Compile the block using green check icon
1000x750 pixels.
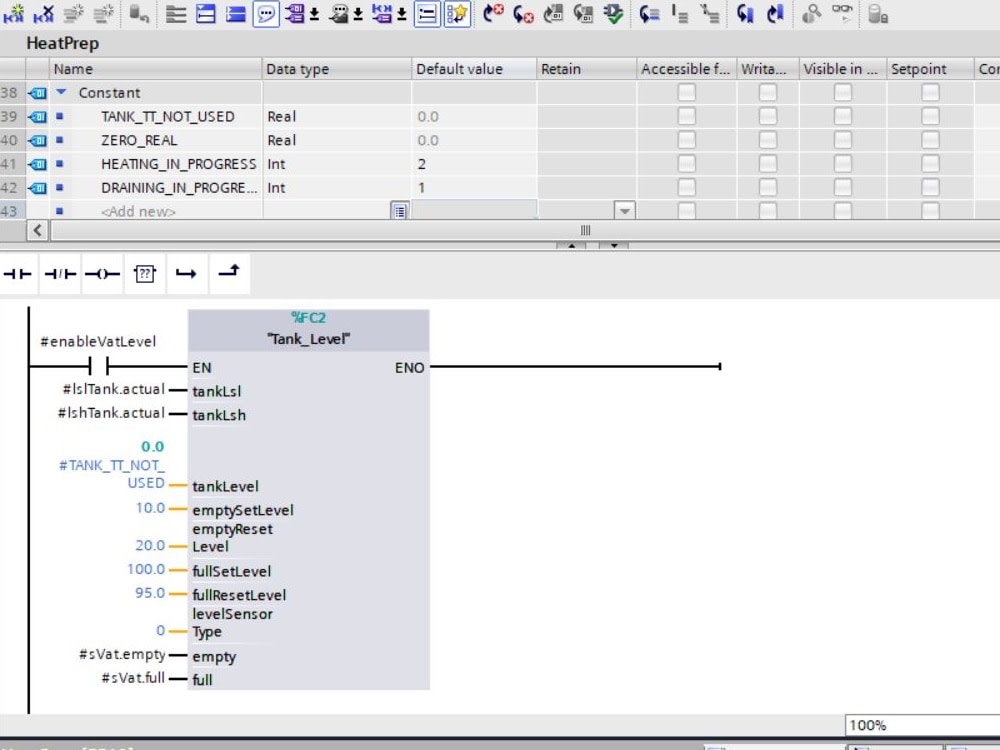click(613, 14)
